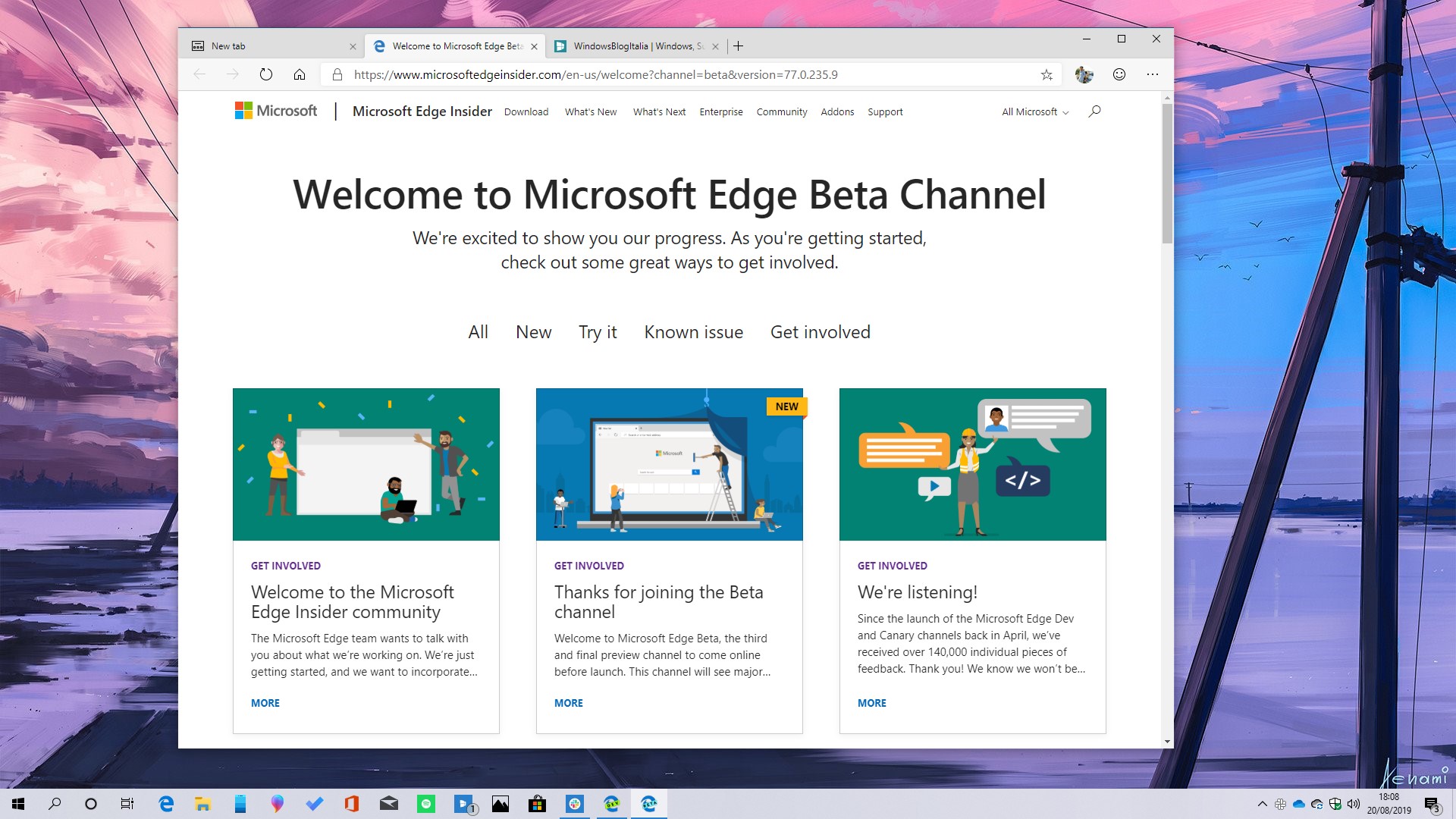Open the What's Next nav link
The width and height of the screenshot is (1456, 819).
click(x=659, y=111)
